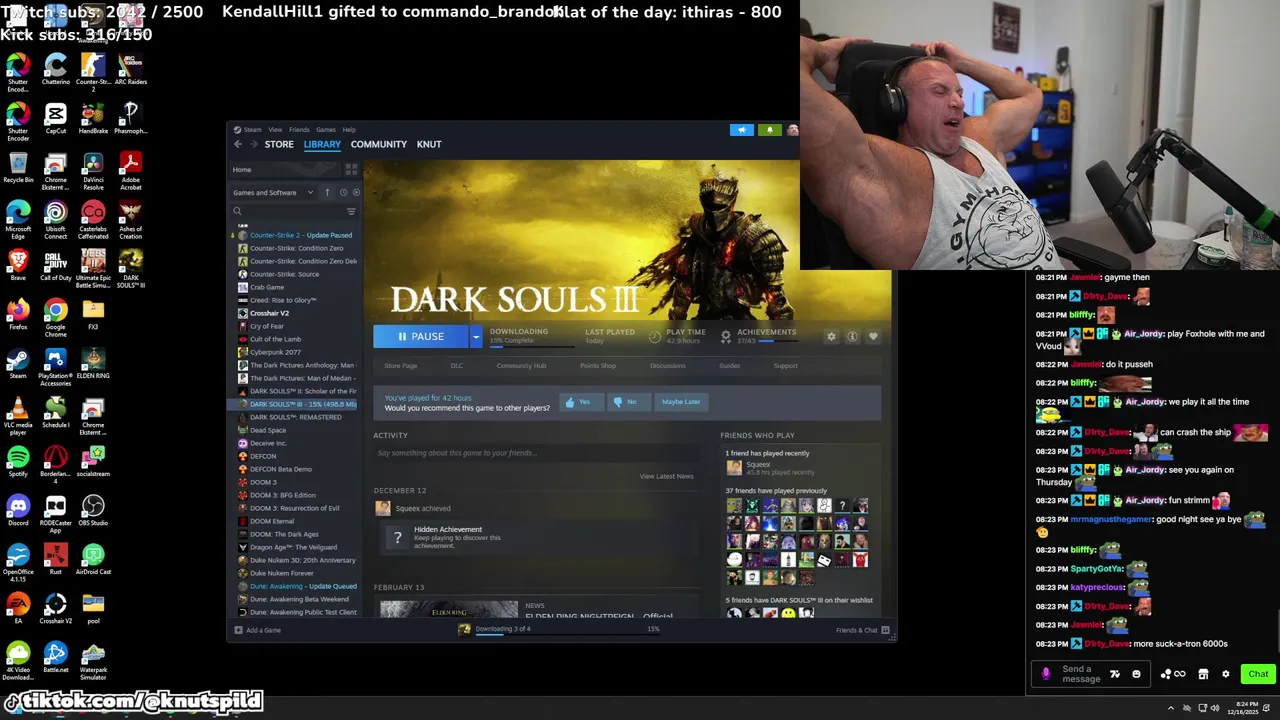Toggle collections grid view in library

pos(351,170)
